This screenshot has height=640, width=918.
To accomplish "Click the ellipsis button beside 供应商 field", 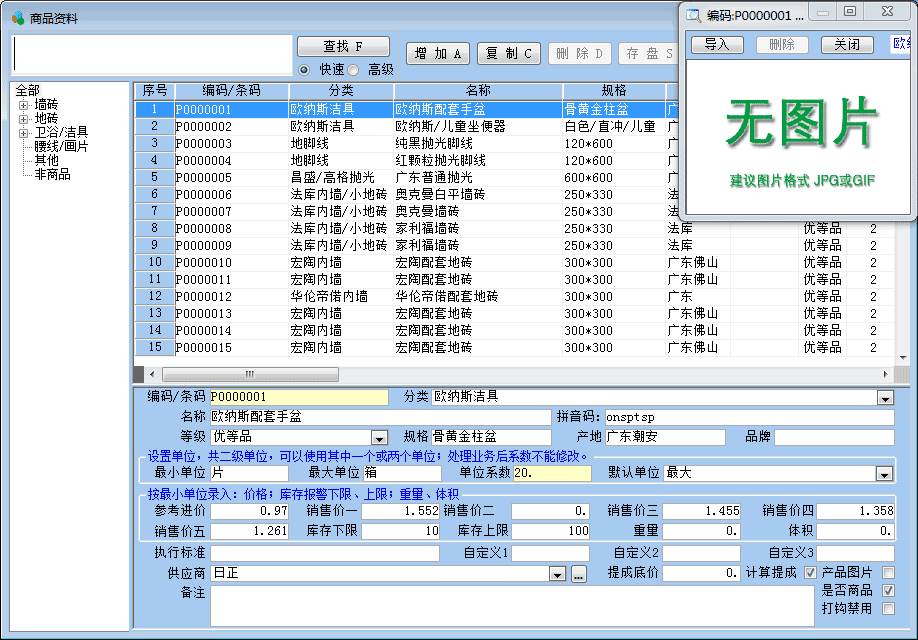I will 578,574.
